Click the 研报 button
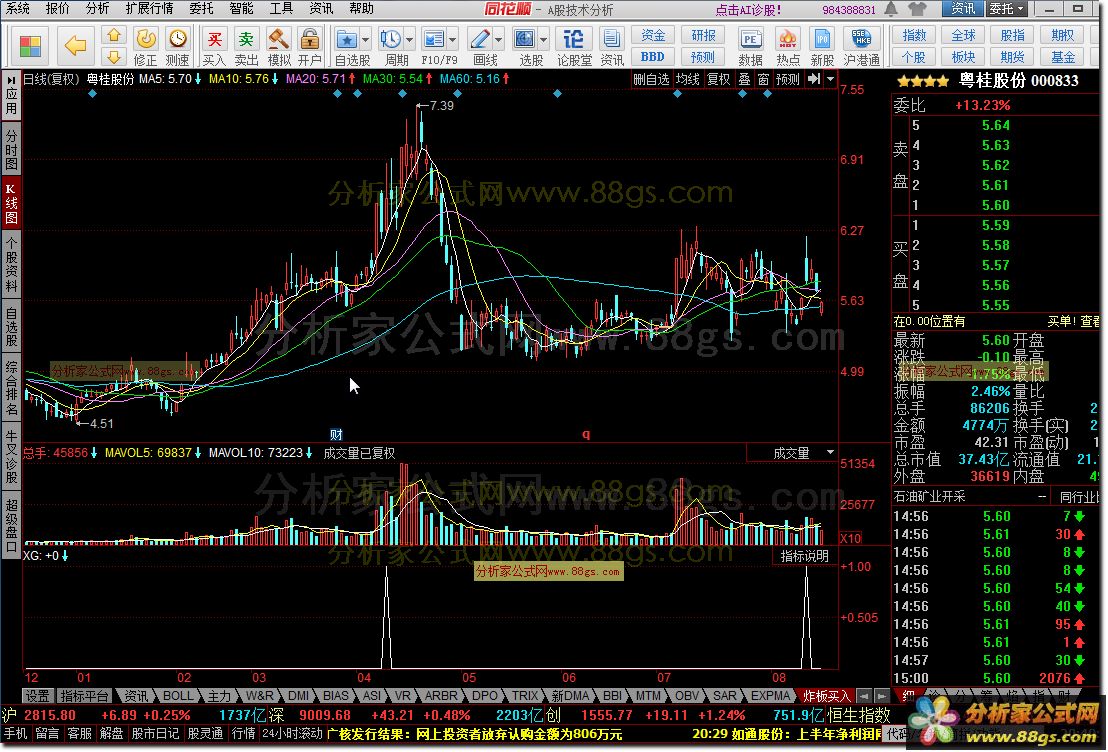Image resolution: width=1108 pixels, height=752 pixels. click(703, 35)
